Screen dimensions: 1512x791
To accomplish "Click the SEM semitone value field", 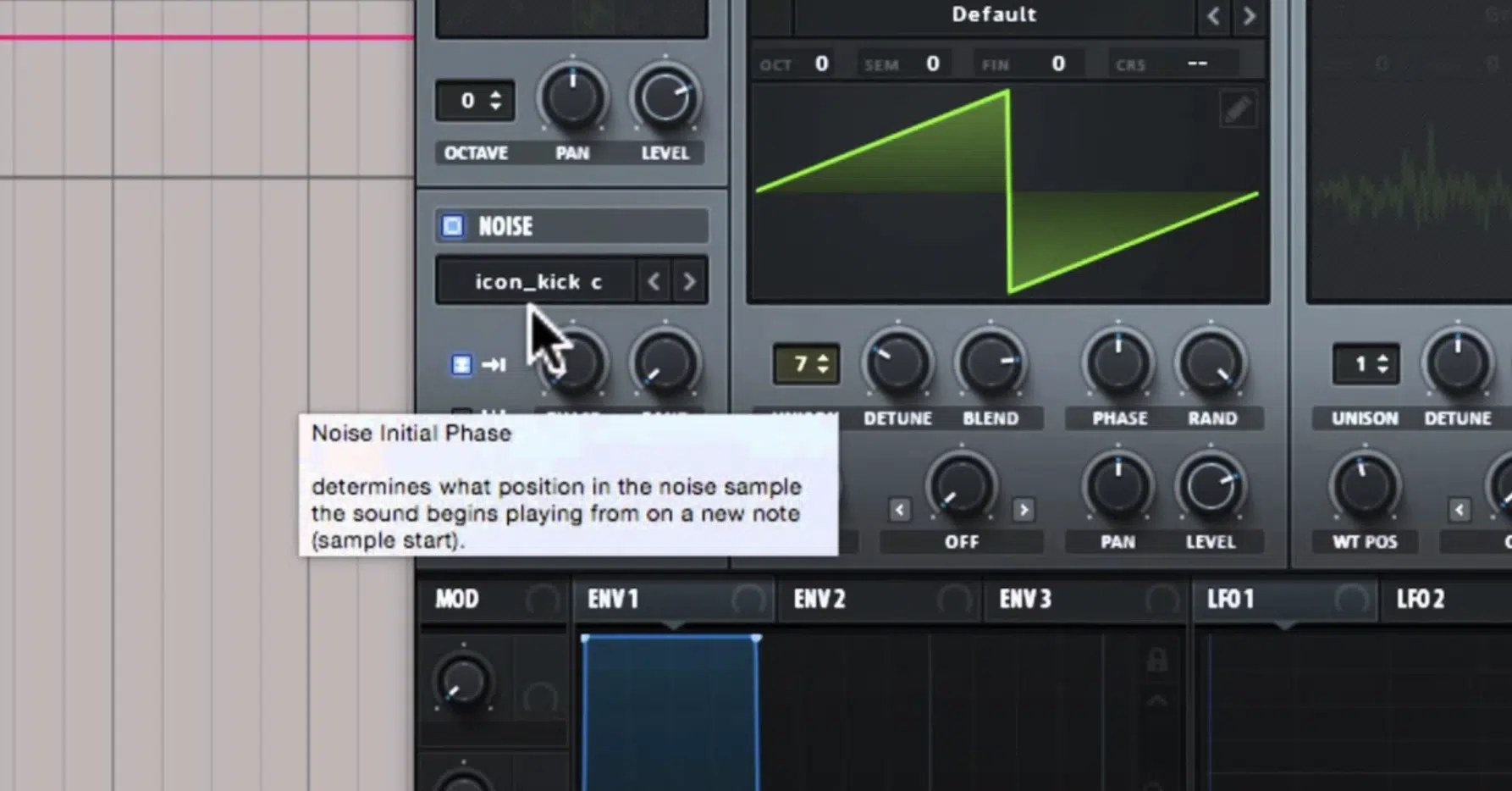I will point(932,64).
